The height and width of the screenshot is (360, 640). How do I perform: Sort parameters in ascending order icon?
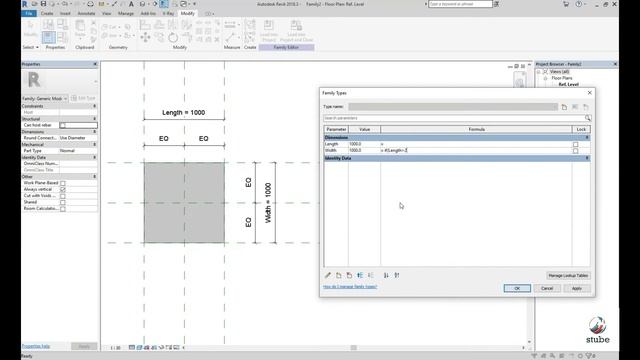coord(386,276)
